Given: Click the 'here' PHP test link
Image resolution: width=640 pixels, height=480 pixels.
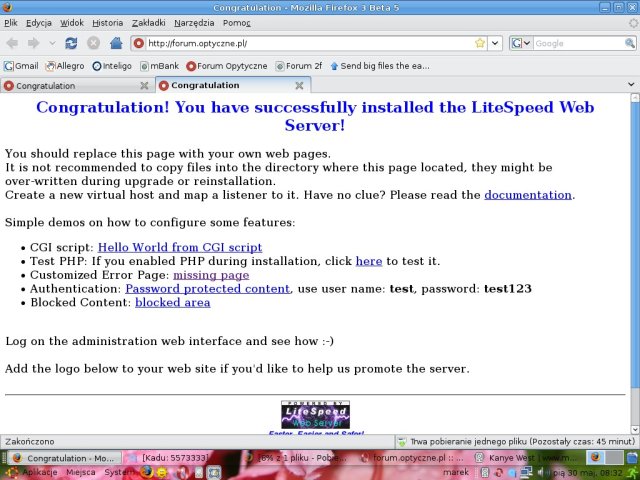Looking at the screenshot, I should (369, 261).
